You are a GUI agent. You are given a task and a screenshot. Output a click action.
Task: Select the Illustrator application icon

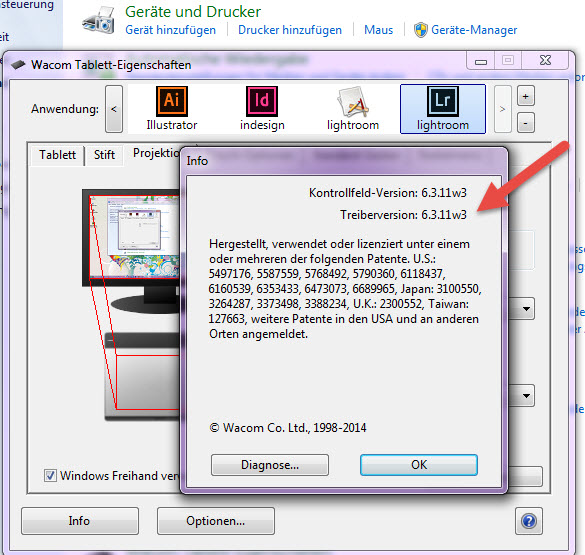[x=172, y=109]
